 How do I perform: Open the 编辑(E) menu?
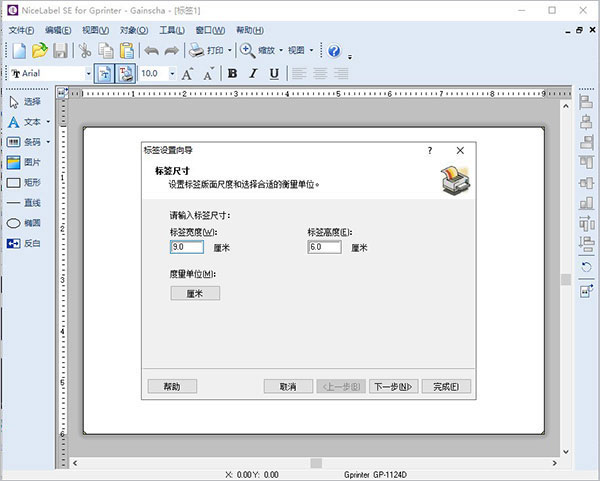(58, 30)
